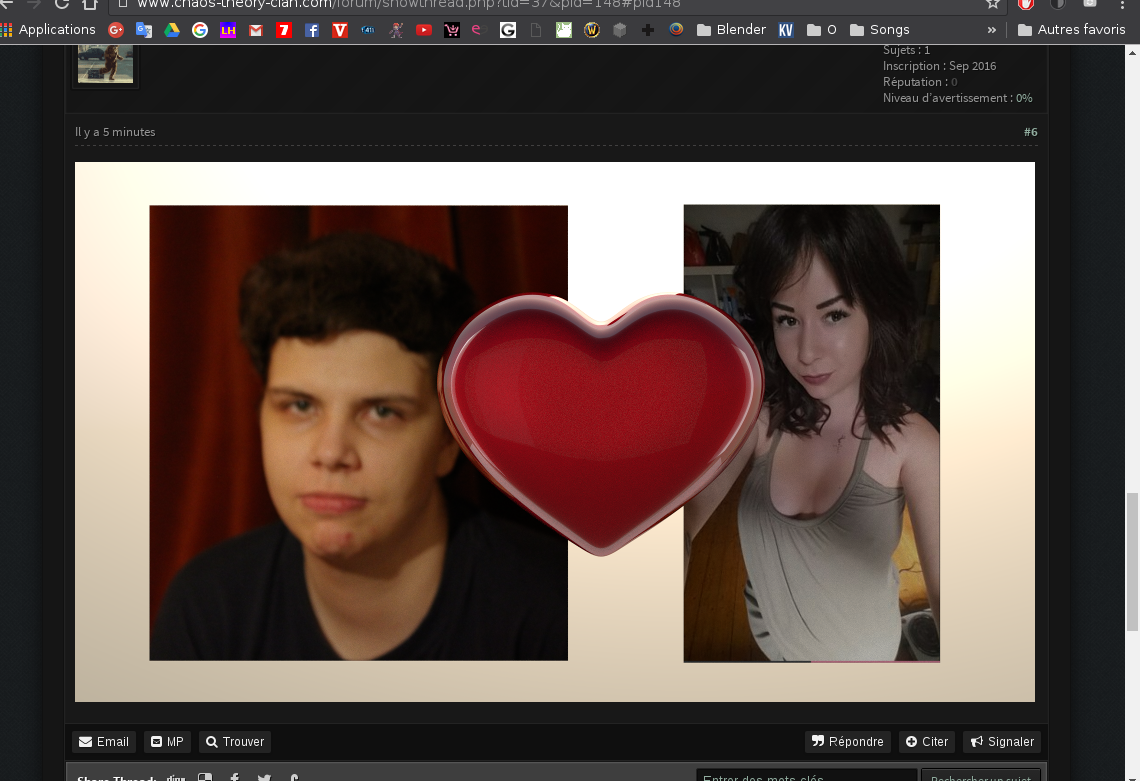Viewport: 1140px width, 781px height.
Task: Open the Google Drive bookmark
Action: pyautogui.click(x=172, y=30)
